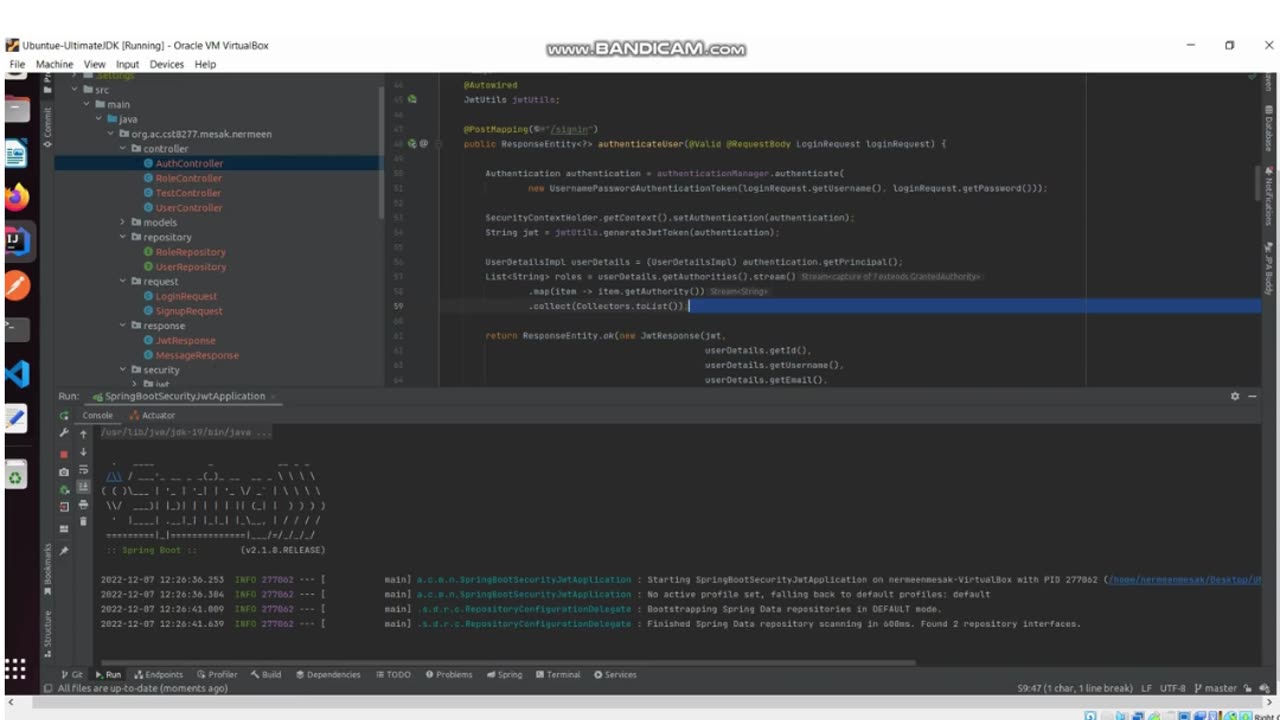Open the VirtualBox Input menu
This screenshot has height=720, width=1280.
coord(127,64)
